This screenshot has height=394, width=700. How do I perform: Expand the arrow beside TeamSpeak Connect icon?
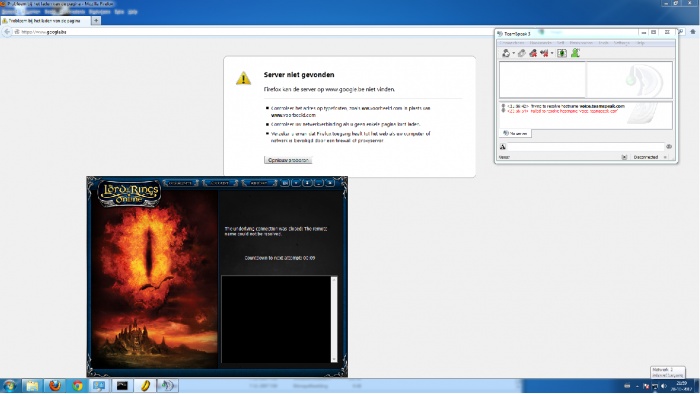click(x=513, y=54)
